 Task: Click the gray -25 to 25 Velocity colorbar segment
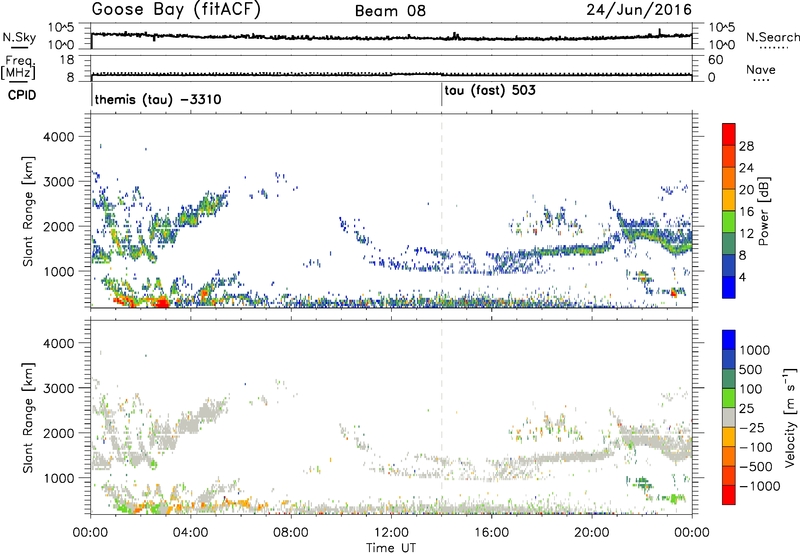pyautogui.click(x=729, y=417)
